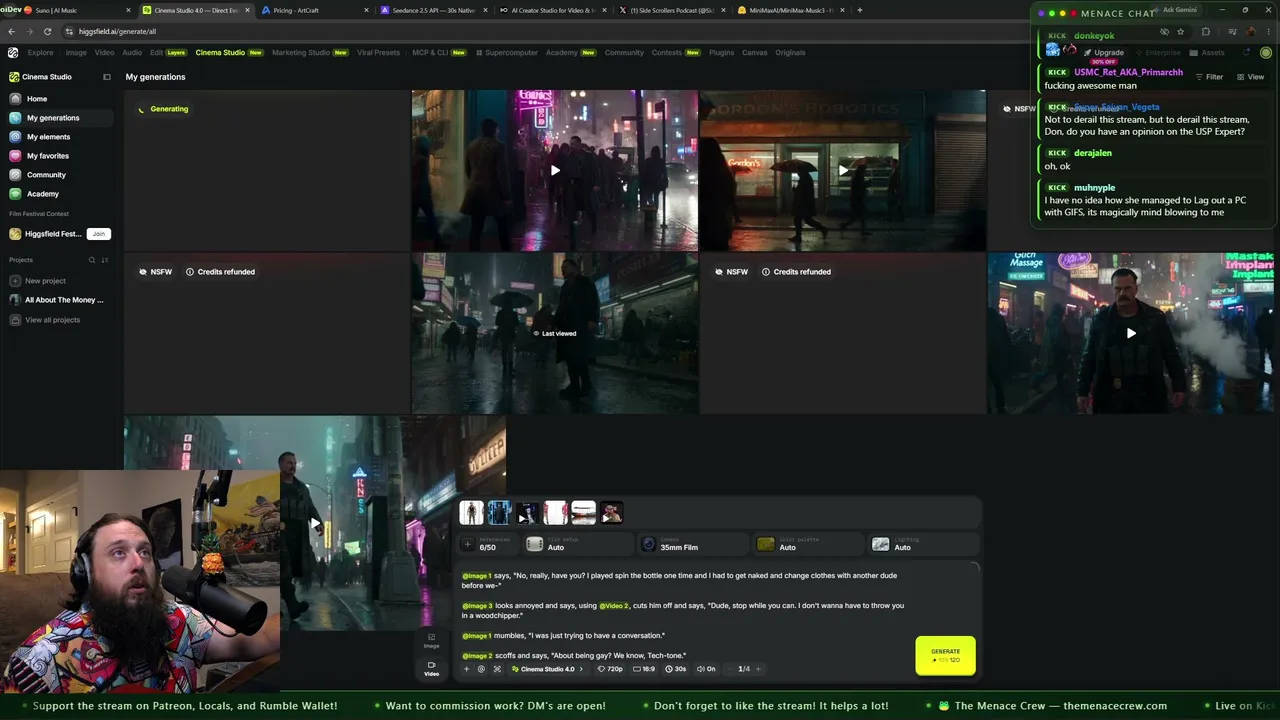
Task: Add attachment with the prompt bar plus icon
Action: click(466, 669)
